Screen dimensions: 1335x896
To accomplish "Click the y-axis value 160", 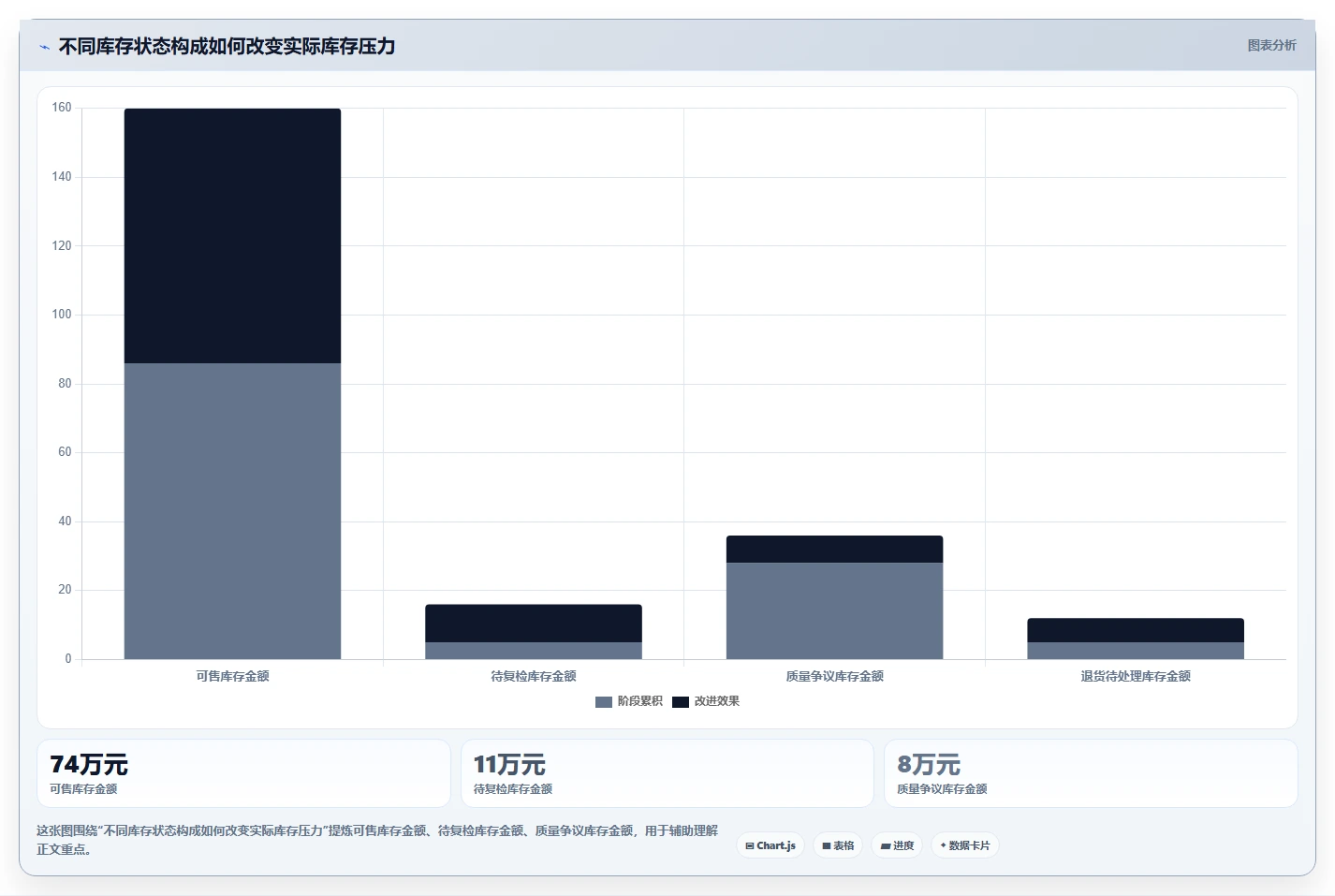I will 62,108.
